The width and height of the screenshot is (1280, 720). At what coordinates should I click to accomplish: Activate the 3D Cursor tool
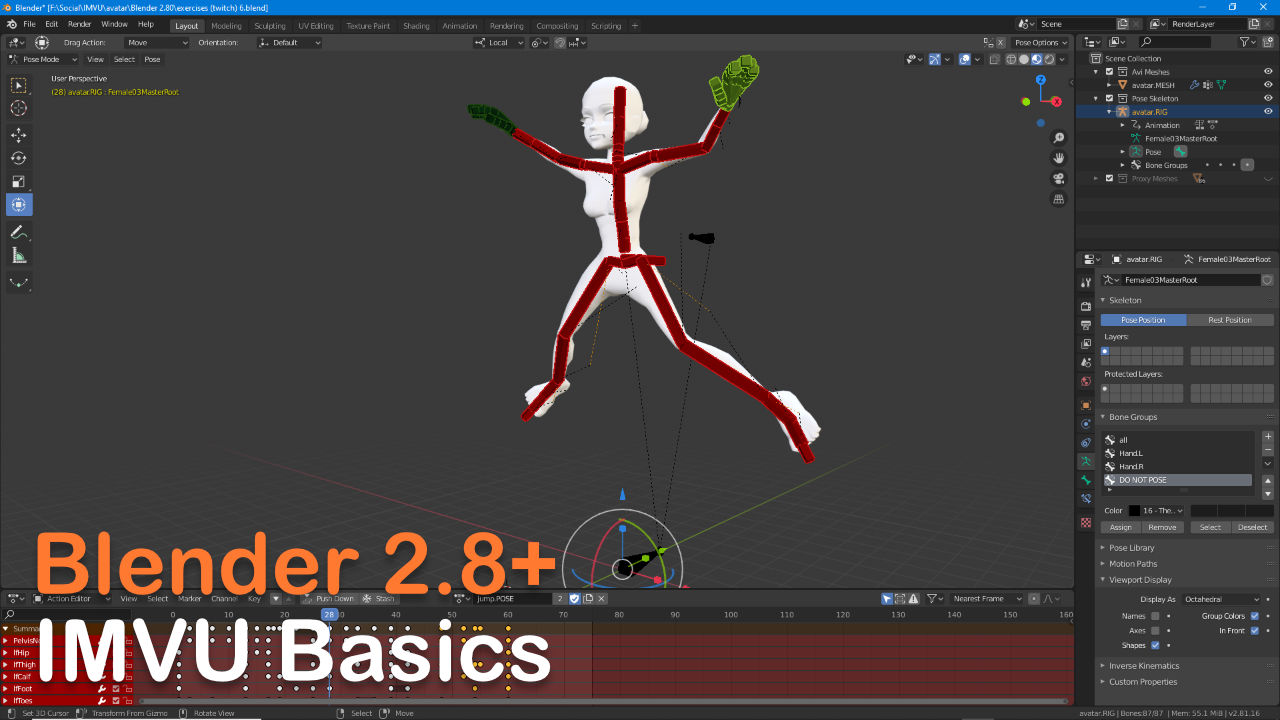pyautogui.click(x=19, y=108)
